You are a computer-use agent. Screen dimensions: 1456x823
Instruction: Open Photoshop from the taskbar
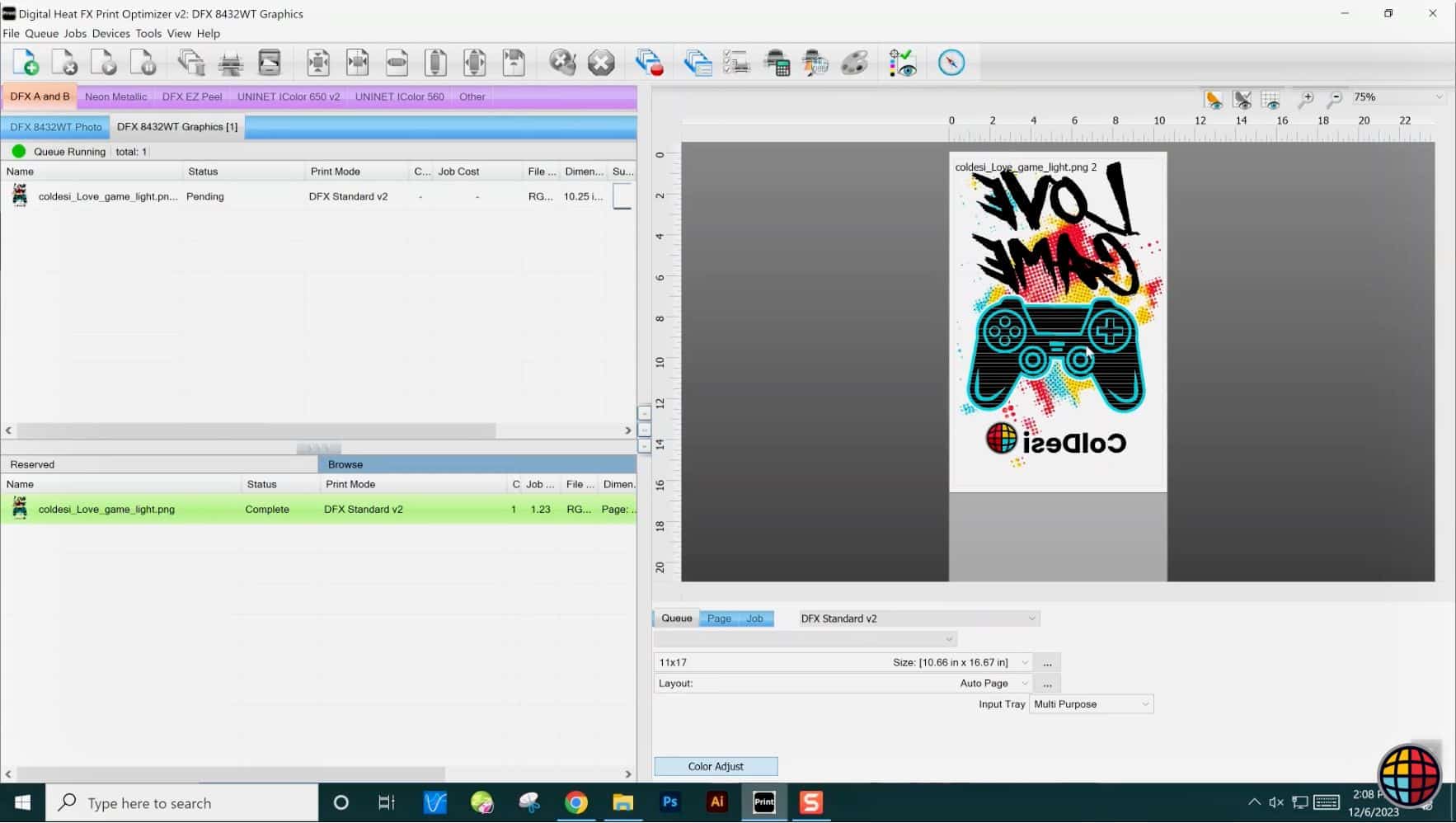point(669,802)
